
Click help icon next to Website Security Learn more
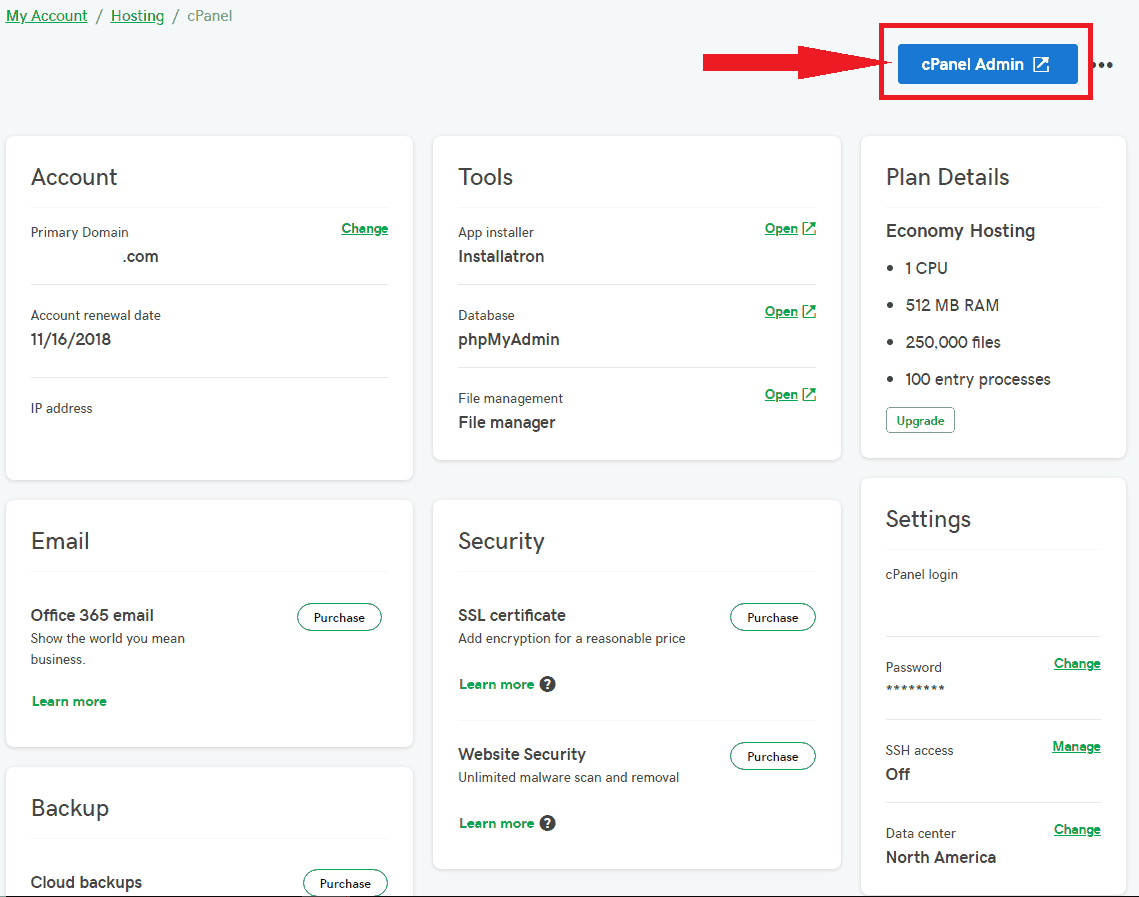click(548, 823)
